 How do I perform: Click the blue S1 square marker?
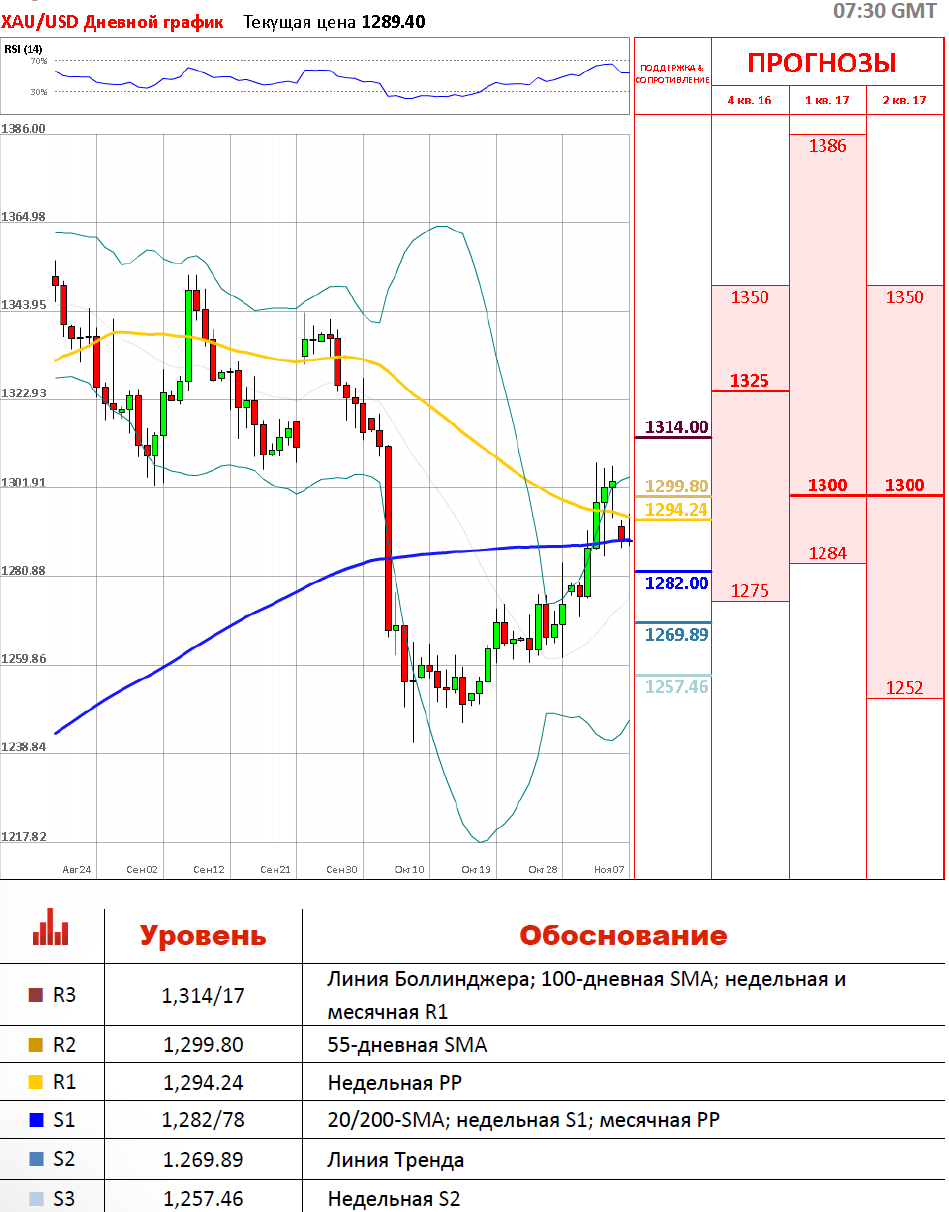coord(36,1121)
